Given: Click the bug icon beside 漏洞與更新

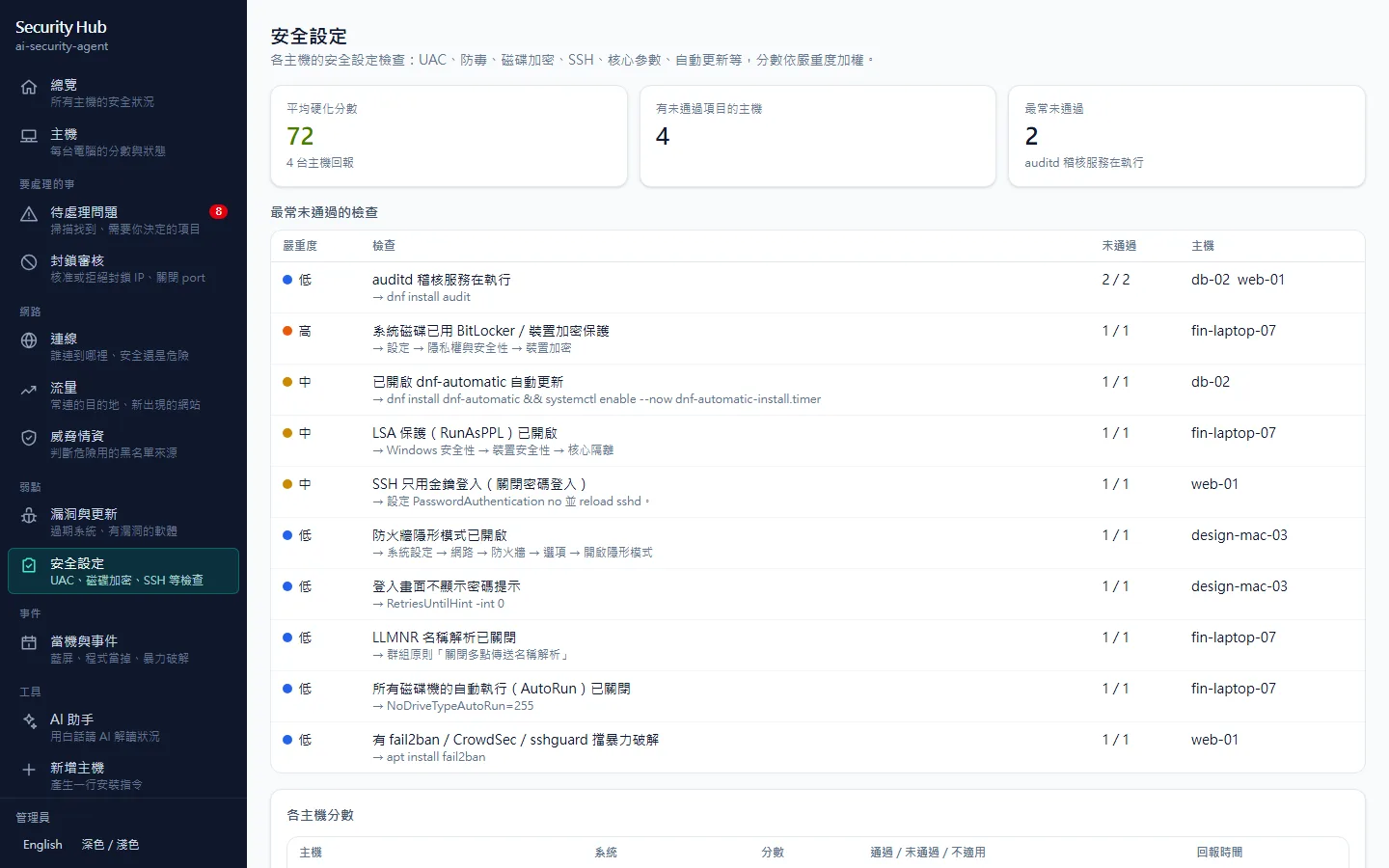Looking at the screenshot, I should (x=29, y=516).
